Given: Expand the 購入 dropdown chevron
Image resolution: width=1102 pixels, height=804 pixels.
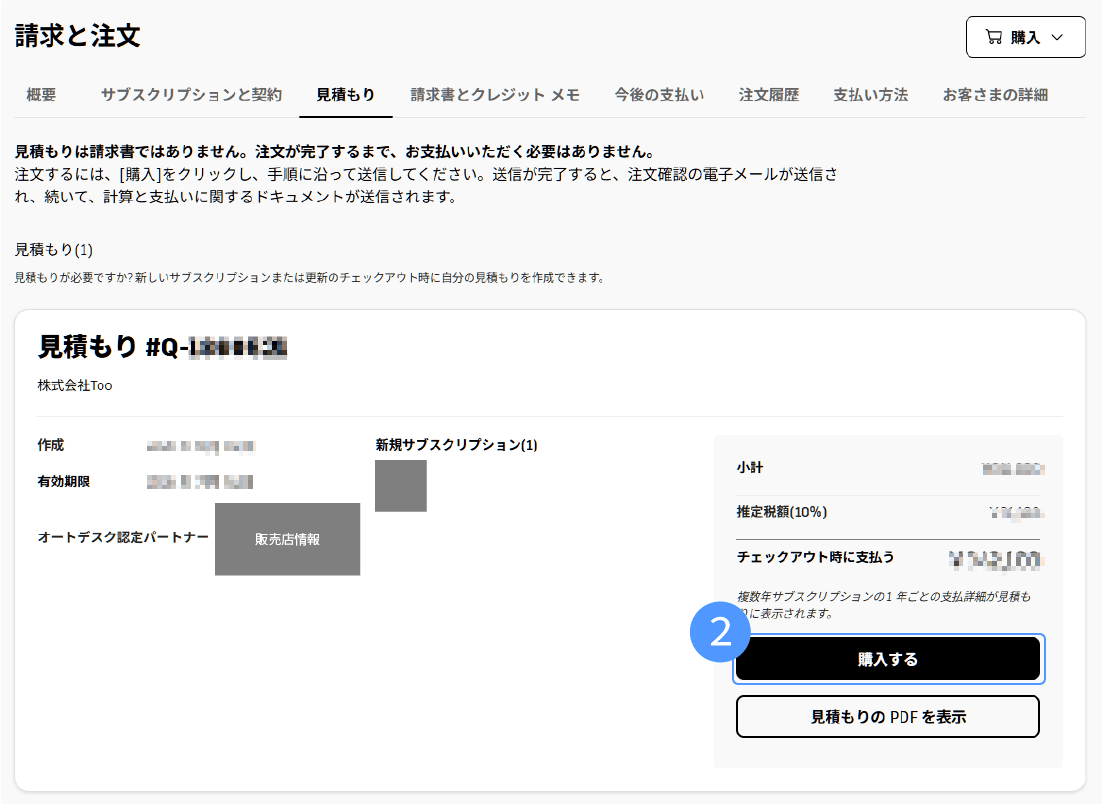Looking at the screenshot, I should (1057, 37).
